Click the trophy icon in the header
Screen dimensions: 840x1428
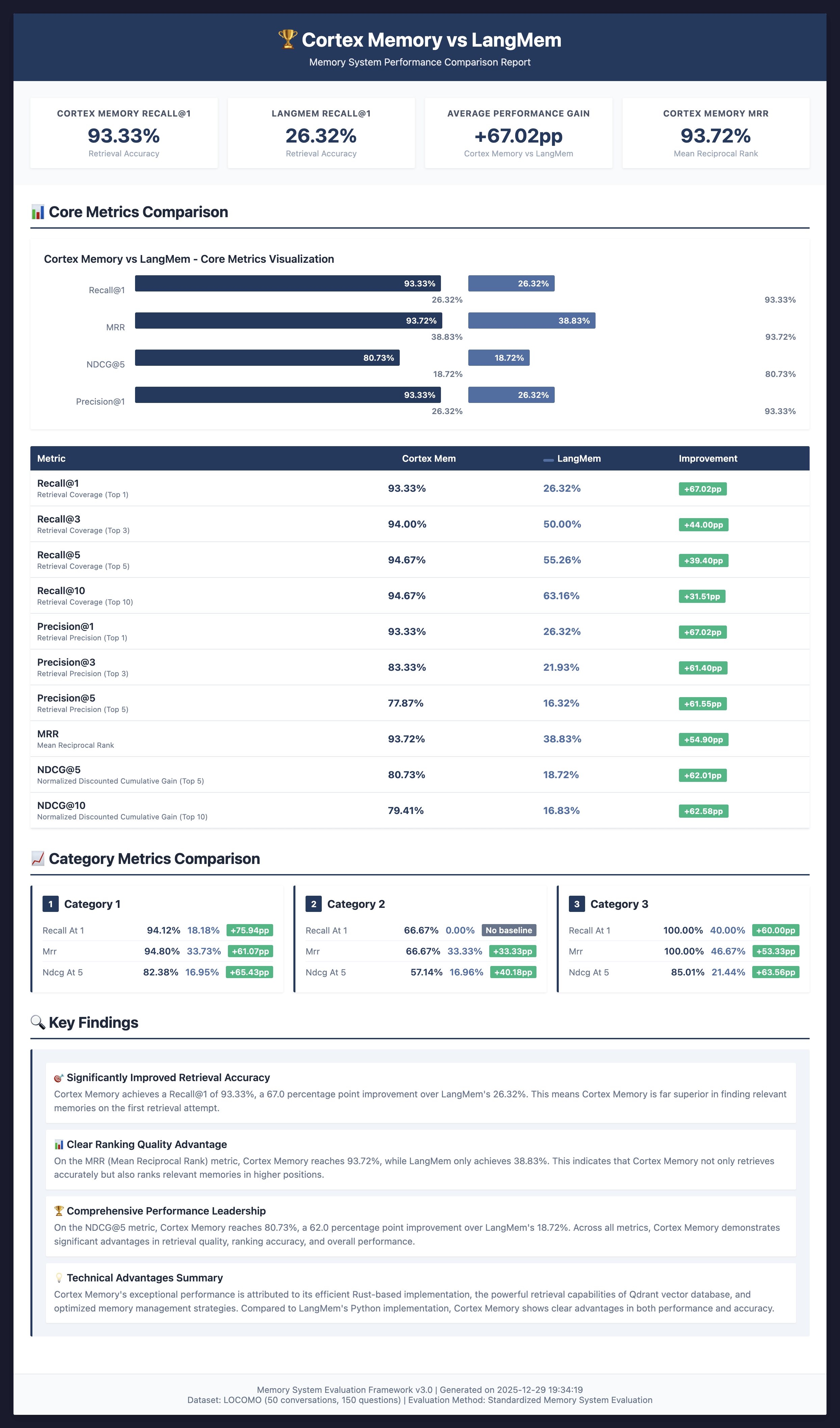pos(288,39)
